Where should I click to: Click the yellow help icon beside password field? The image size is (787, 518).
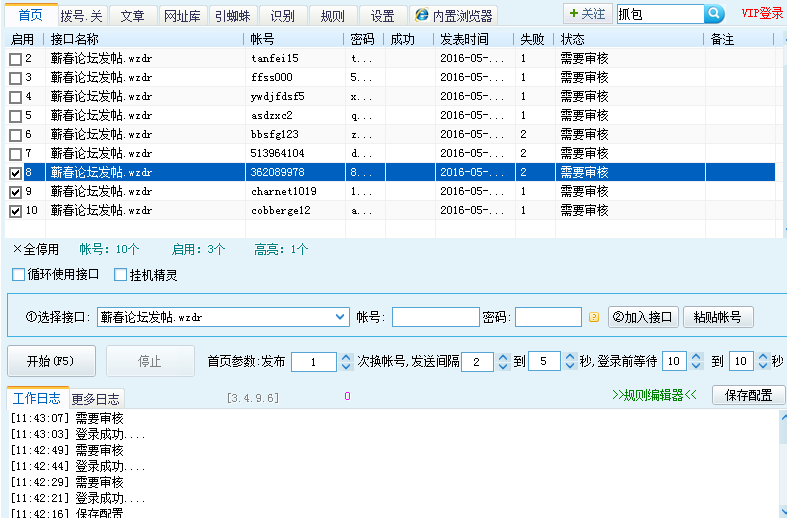pos(594,317)
